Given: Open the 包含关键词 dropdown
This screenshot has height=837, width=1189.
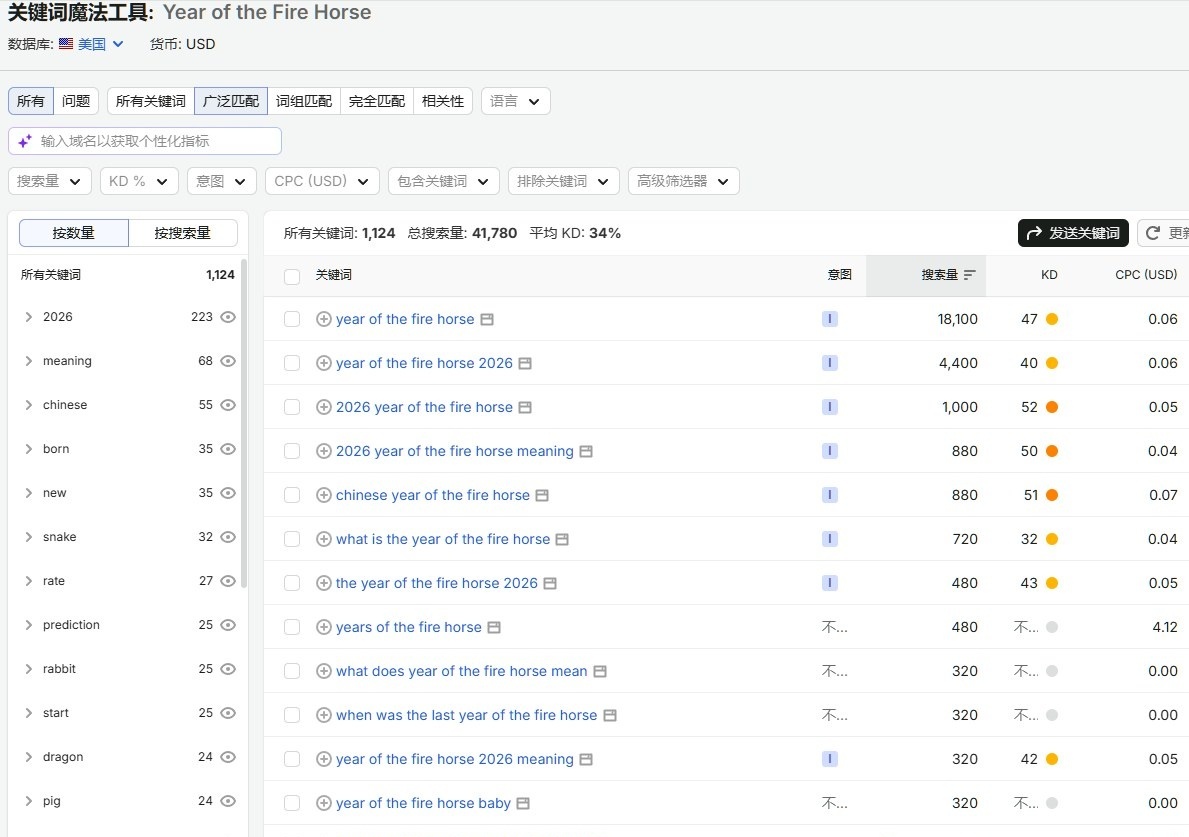Looking at the screenshot, I should [444, 181].
